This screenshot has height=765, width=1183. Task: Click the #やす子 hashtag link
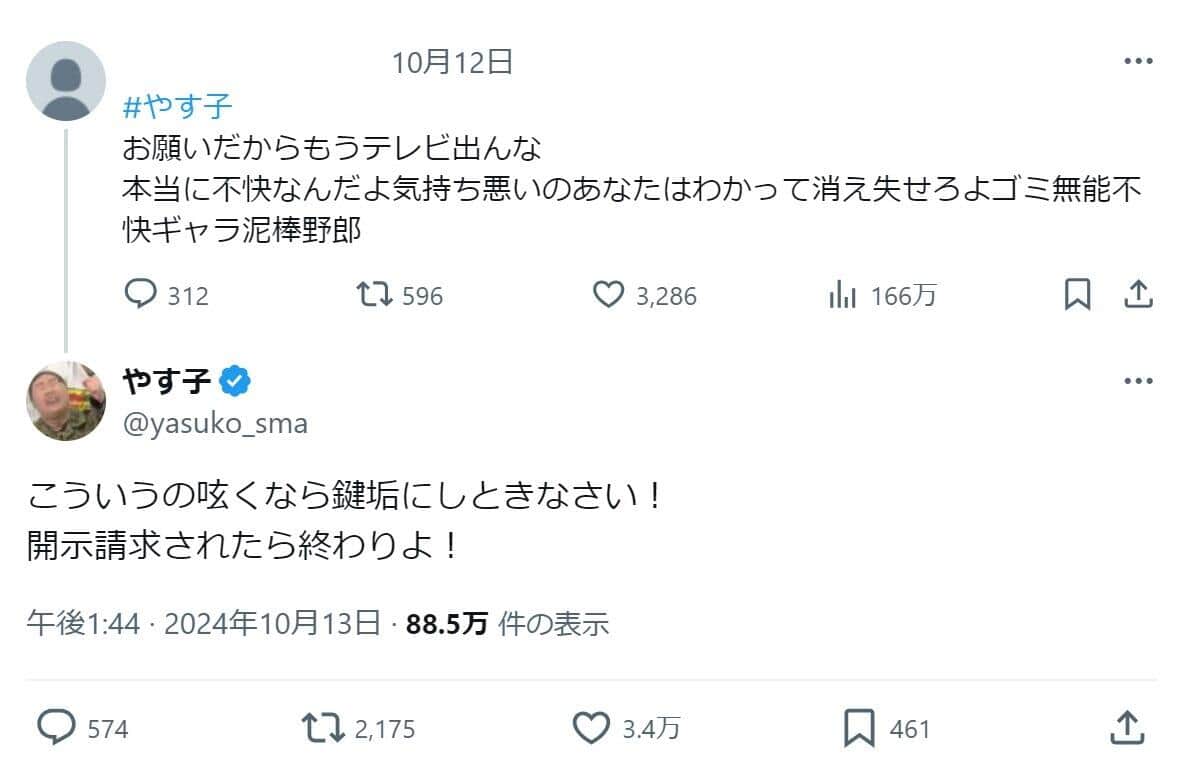pyautogui.click(x=177, y=107)
